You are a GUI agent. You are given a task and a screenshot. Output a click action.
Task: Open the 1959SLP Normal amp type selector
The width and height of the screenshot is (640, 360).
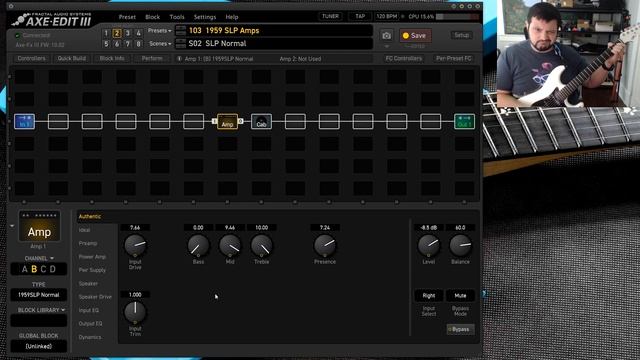coord(39,295)
